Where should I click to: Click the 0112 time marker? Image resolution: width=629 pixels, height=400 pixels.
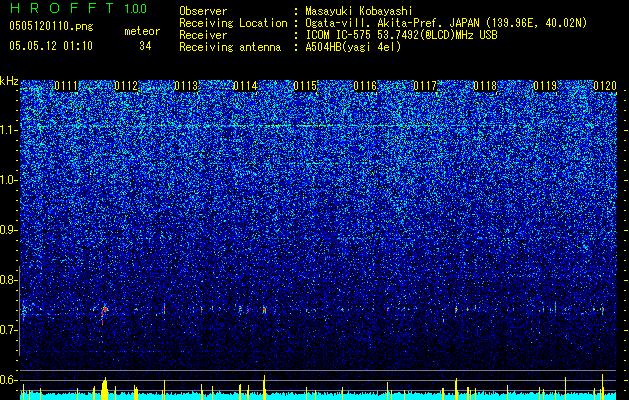[x=126, y=86]
